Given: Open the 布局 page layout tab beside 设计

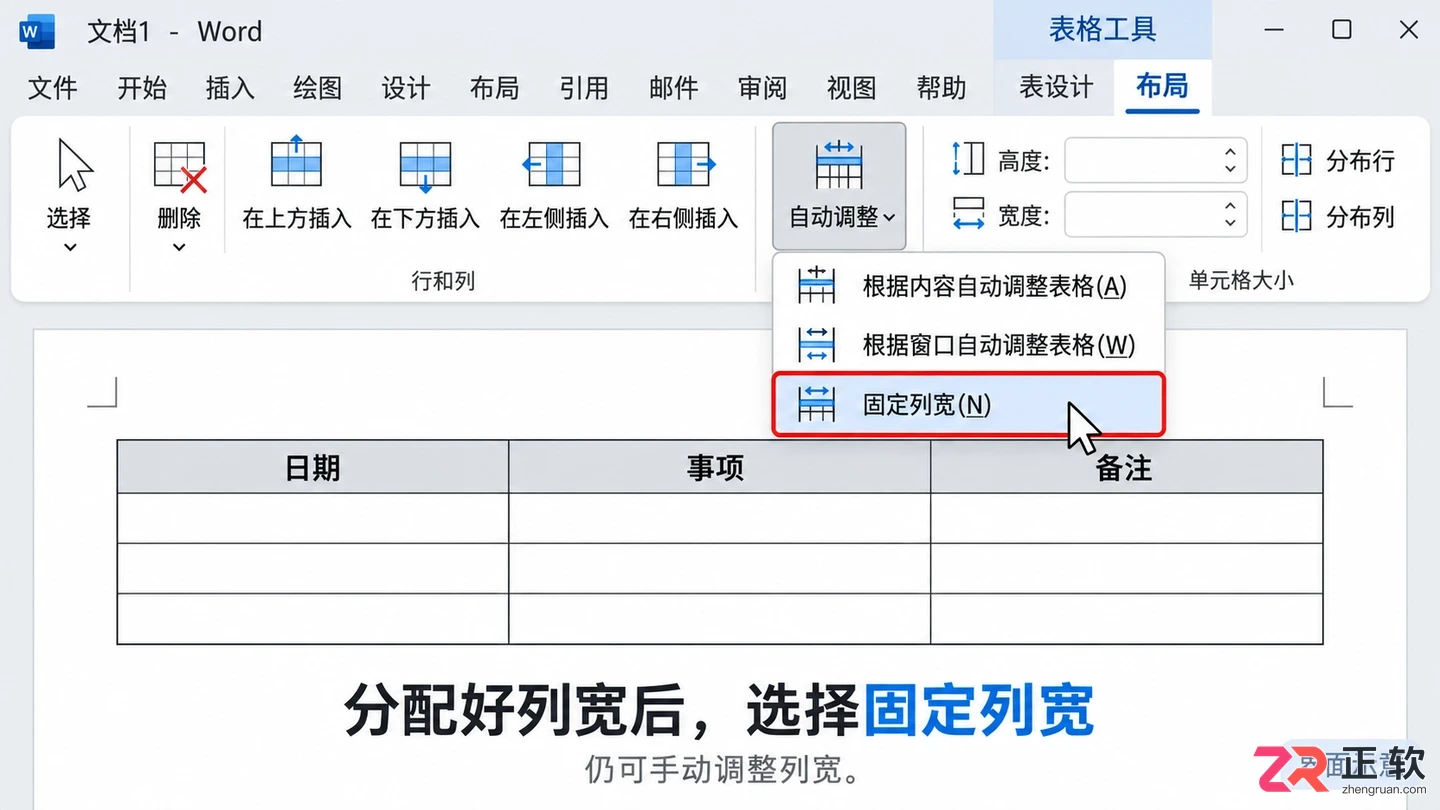Looking at the screenshot, I should pos(495,88).
